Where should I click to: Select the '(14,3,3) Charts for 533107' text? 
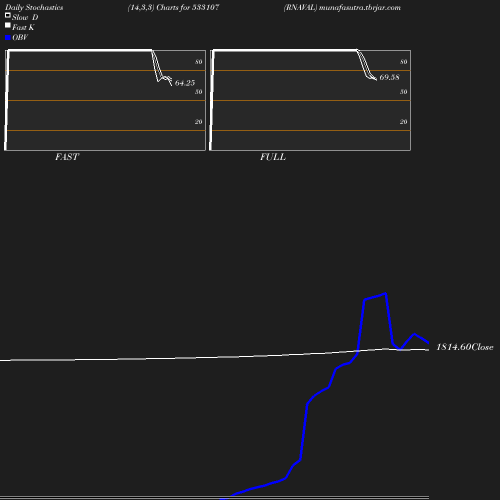[x=173, y=8]
